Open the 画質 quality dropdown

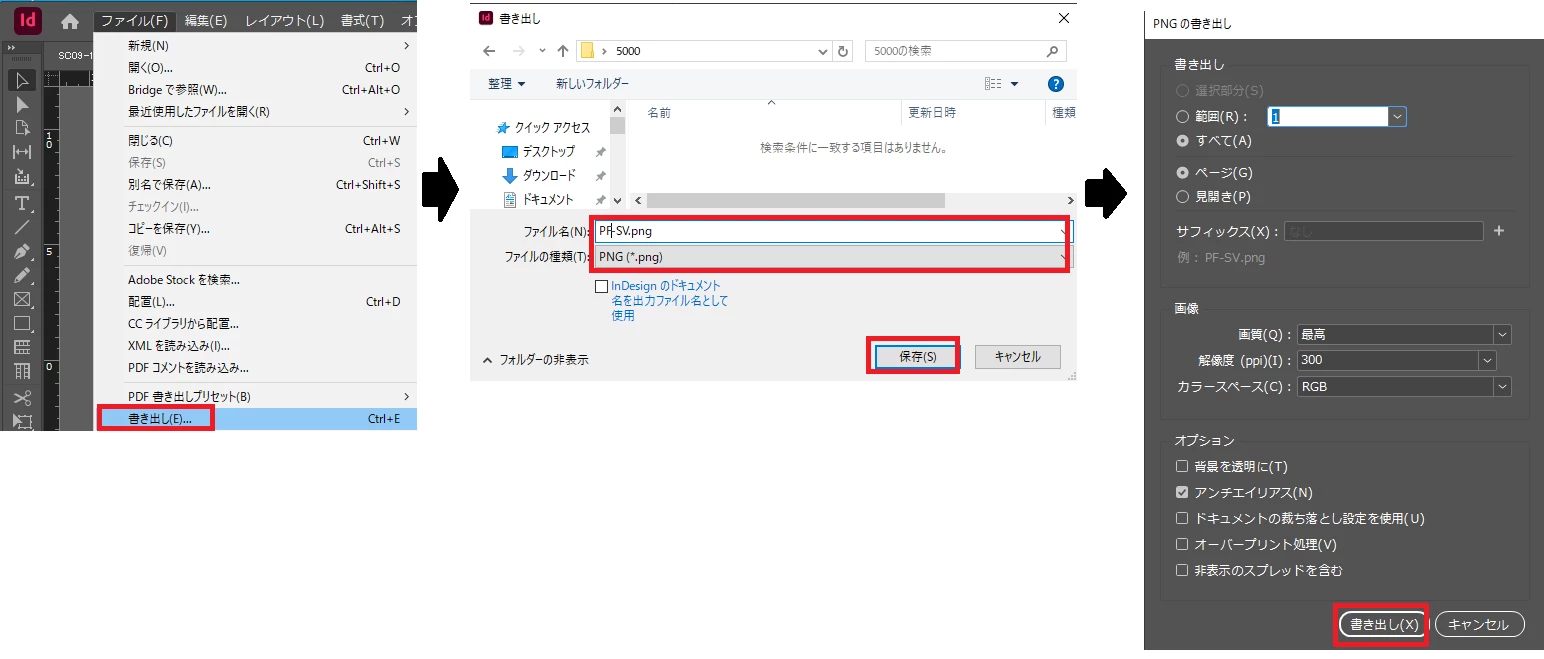tap(1404, 334)
